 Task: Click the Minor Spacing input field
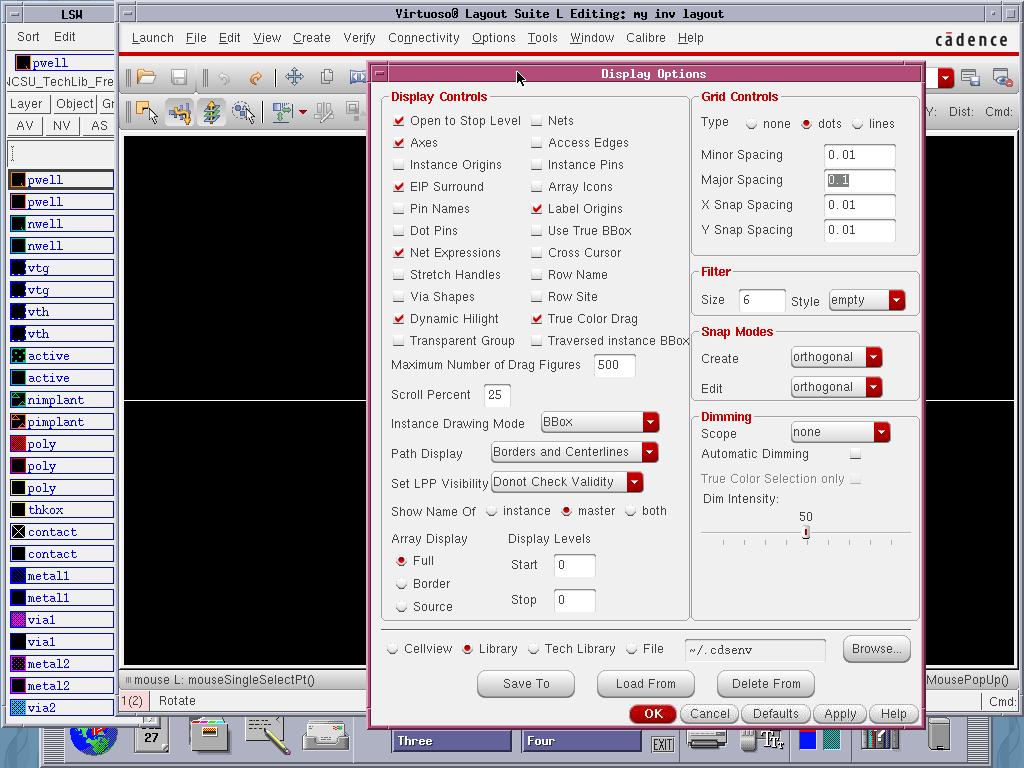[859, 155]
